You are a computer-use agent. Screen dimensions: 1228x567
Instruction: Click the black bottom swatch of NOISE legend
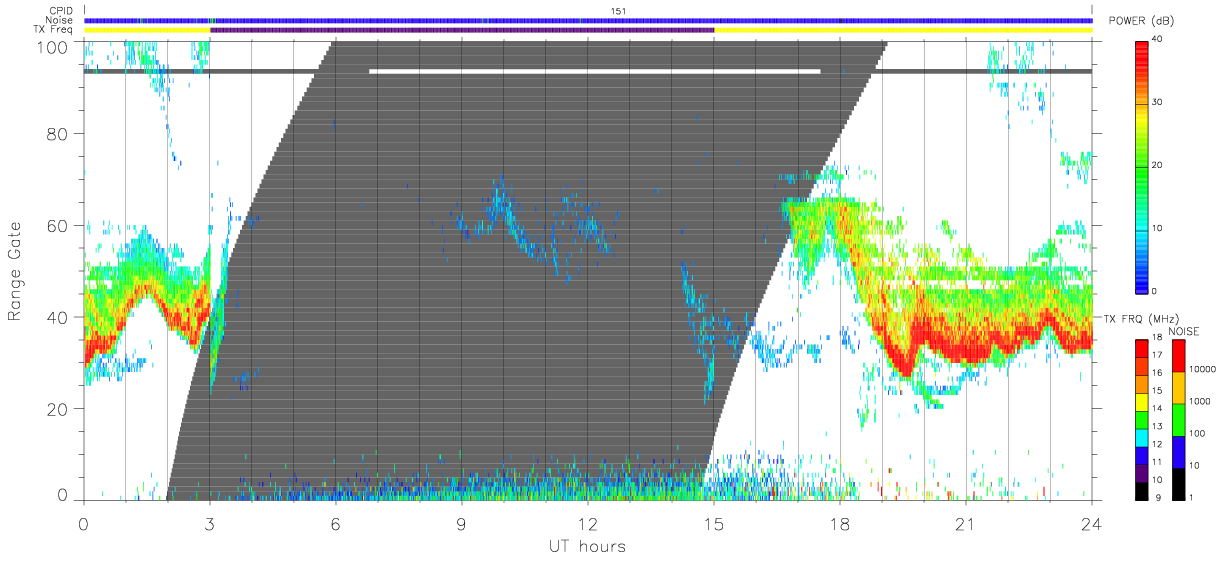point(1177,483)
